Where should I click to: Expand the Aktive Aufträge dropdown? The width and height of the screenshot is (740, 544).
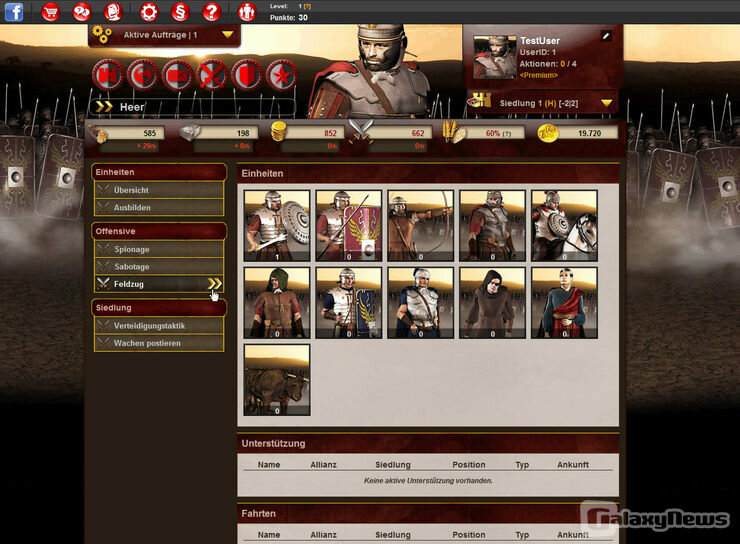click(x=227, y=35)
